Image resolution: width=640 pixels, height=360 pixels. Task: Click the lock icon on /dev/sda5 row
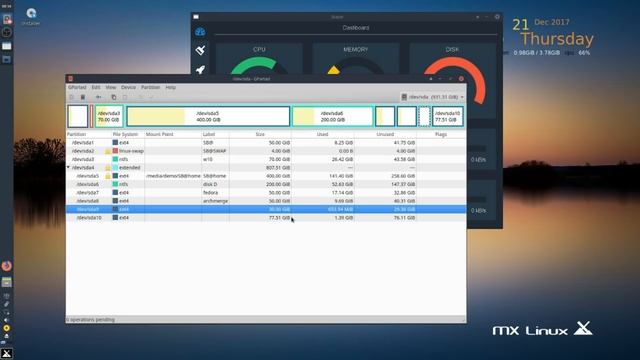pyautogui.click(x=108, y=176)
